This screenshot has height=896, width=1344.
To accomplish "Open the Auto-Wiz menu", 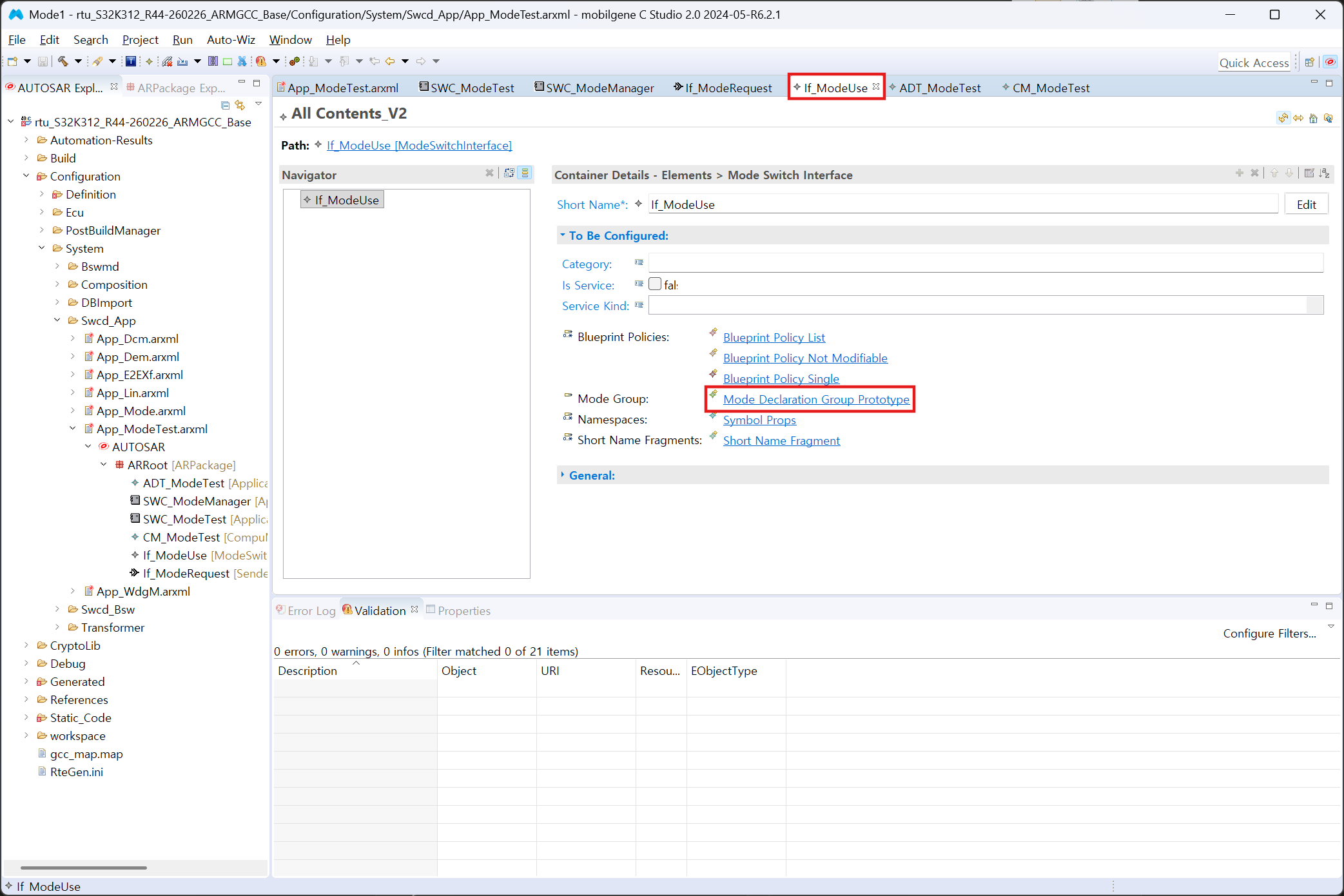I will pyautogui.click(x=231, y=39).
